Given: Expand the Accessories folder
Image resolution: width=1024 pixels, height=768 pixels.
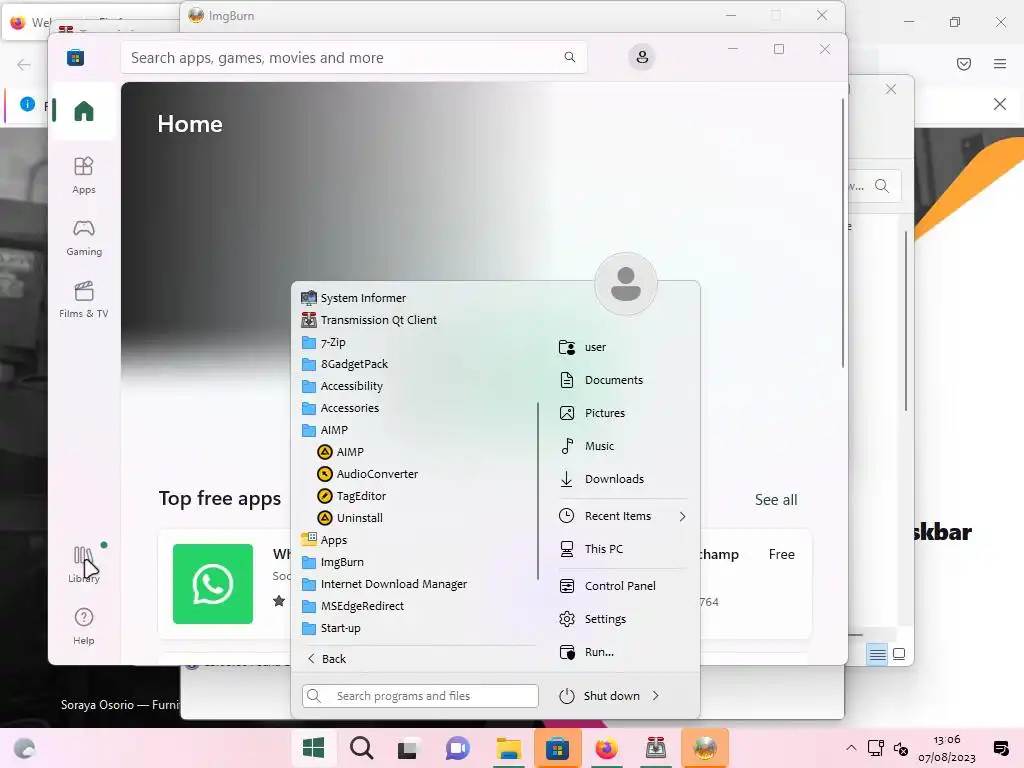Looking at the screenshot, I should click(x=340, y=408).
